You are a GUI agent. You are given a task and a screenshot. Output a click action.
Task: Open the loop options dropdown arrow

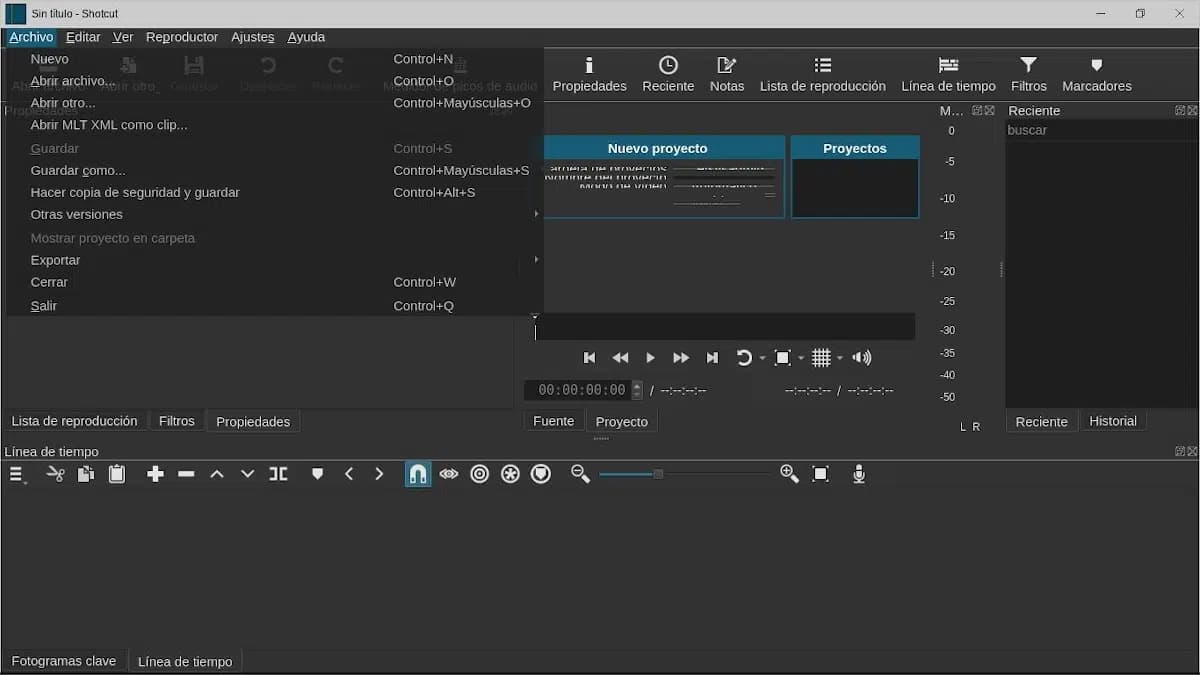762,358
